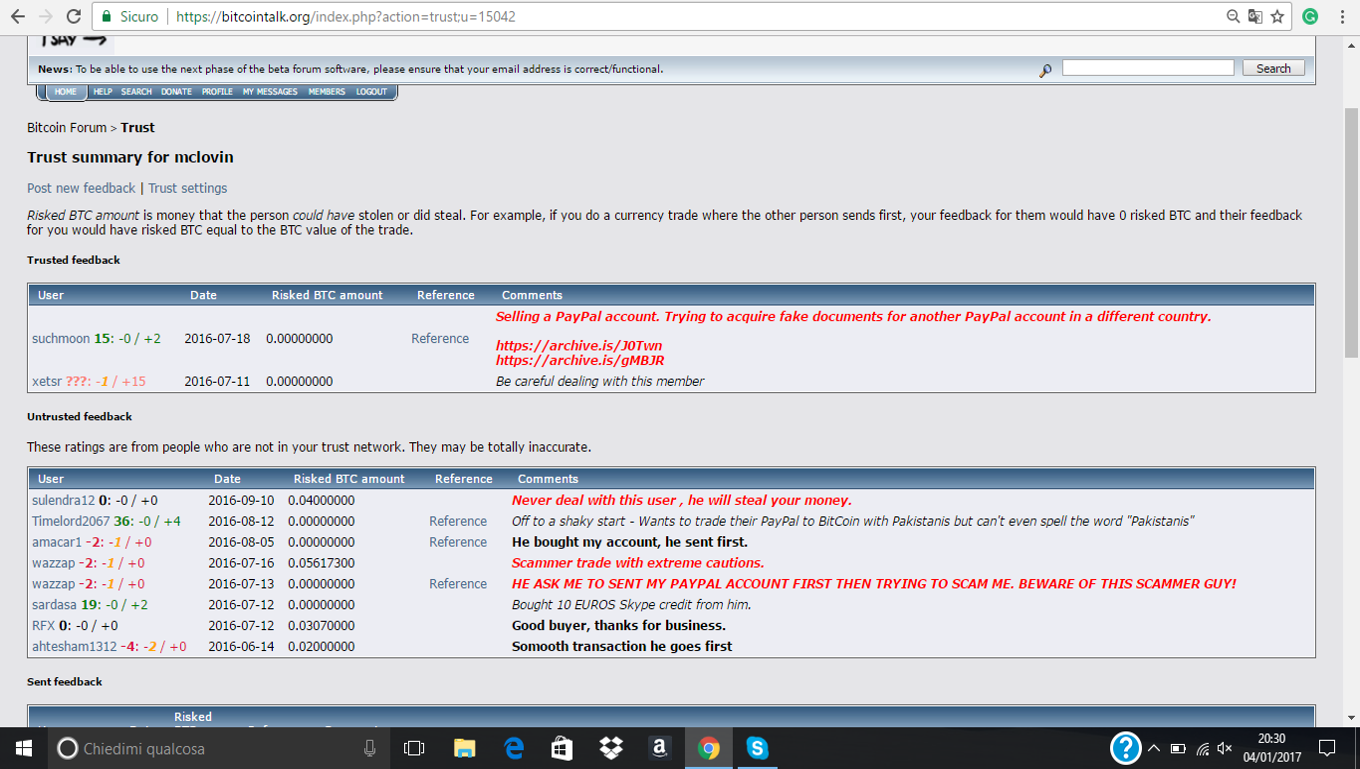Click the 0.05617300 risked BTC value

(321, 563)
